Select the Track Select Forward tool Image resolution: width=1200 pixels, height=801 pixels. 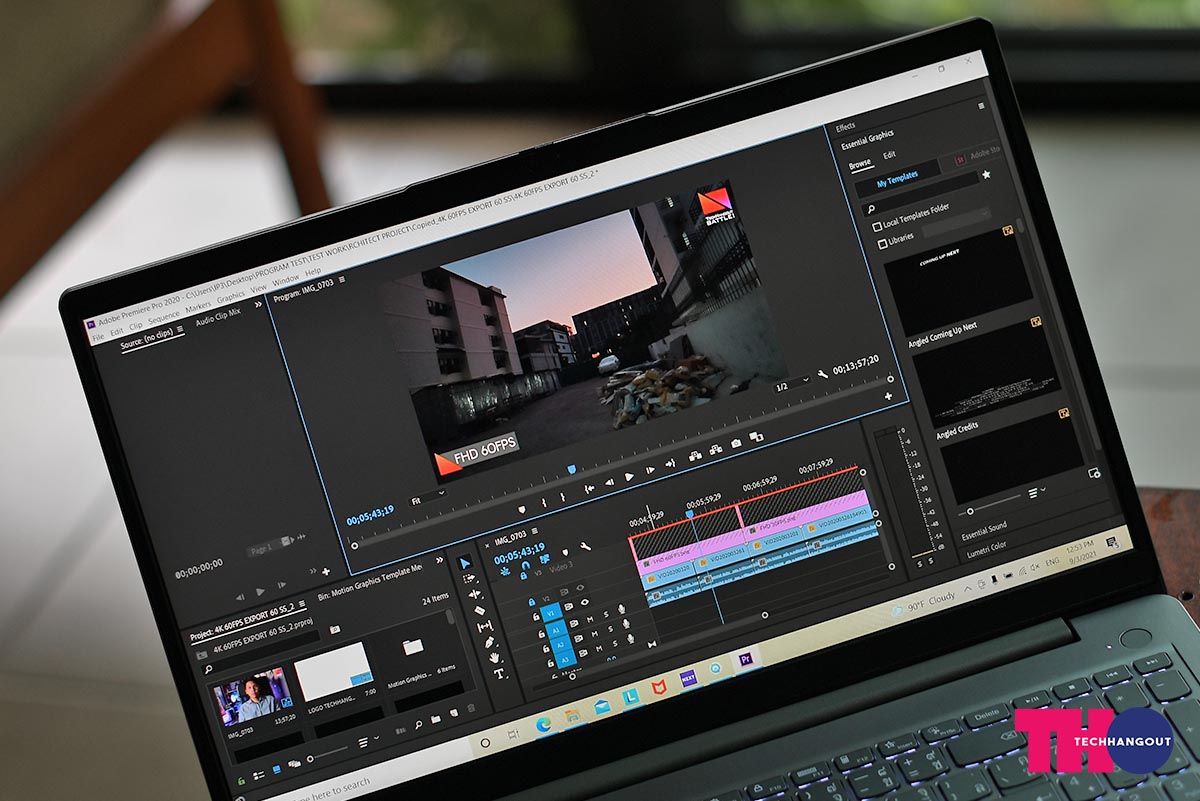pyautogui.click(x=469, y=578)
